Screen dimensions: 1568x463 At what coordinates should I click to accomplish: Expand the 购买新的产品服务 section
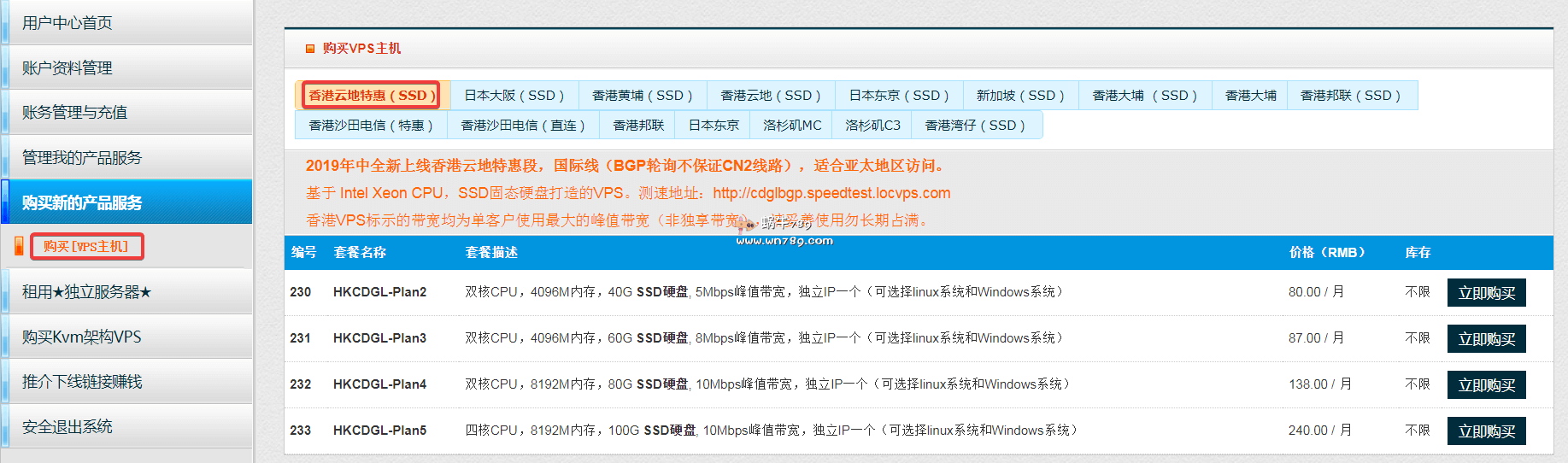pyautogui.click(x=82, y=202)
